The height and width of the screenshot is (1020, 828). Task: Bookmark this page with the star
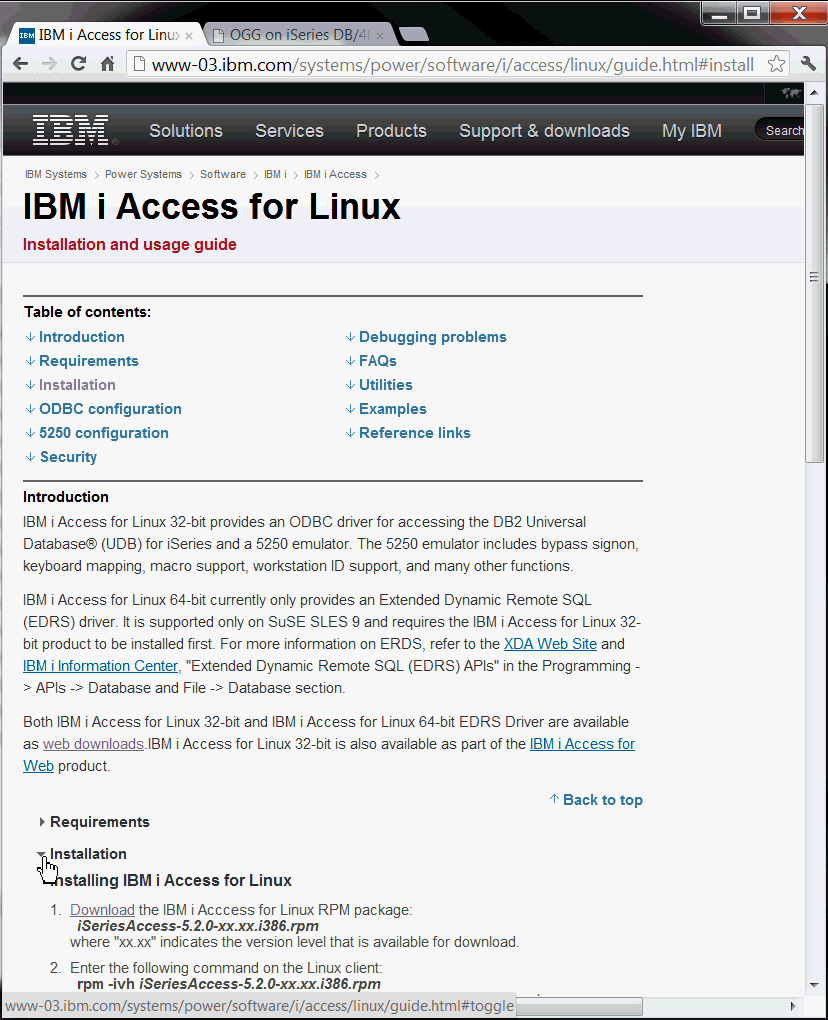tap(776, 65)
